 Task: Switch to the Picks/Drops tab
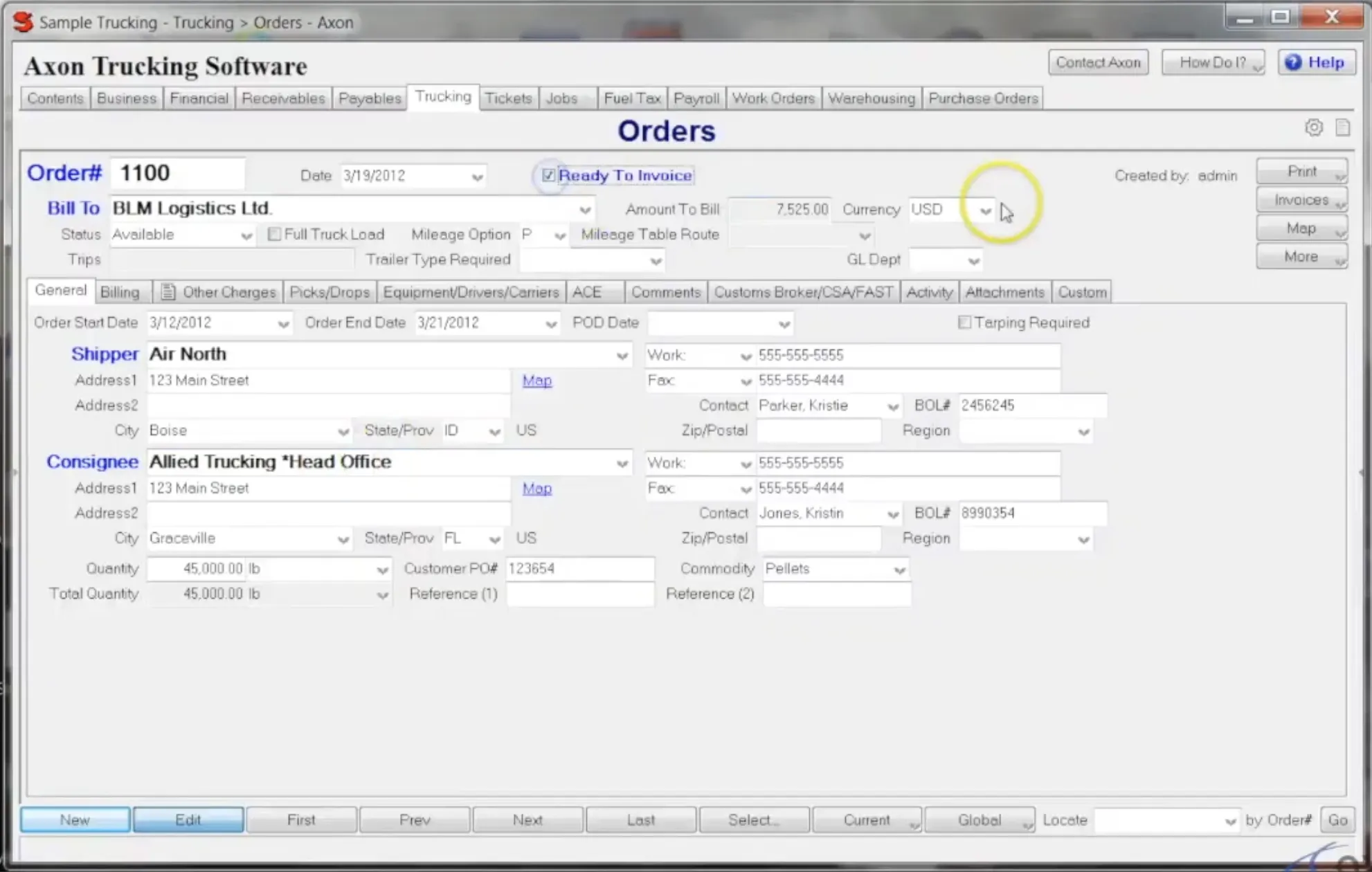point(330,292)
